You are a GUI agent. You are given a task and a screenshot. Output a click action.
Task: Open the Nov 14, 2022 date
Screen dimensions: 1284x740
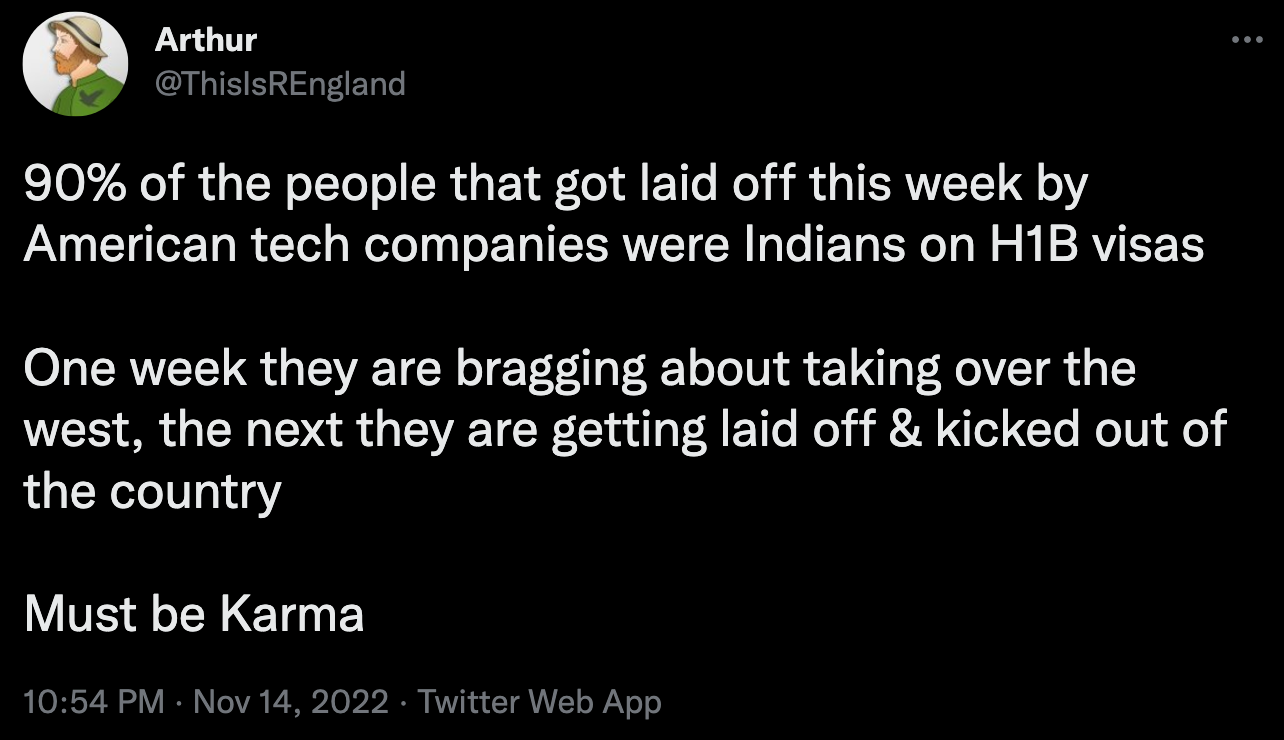291,701
